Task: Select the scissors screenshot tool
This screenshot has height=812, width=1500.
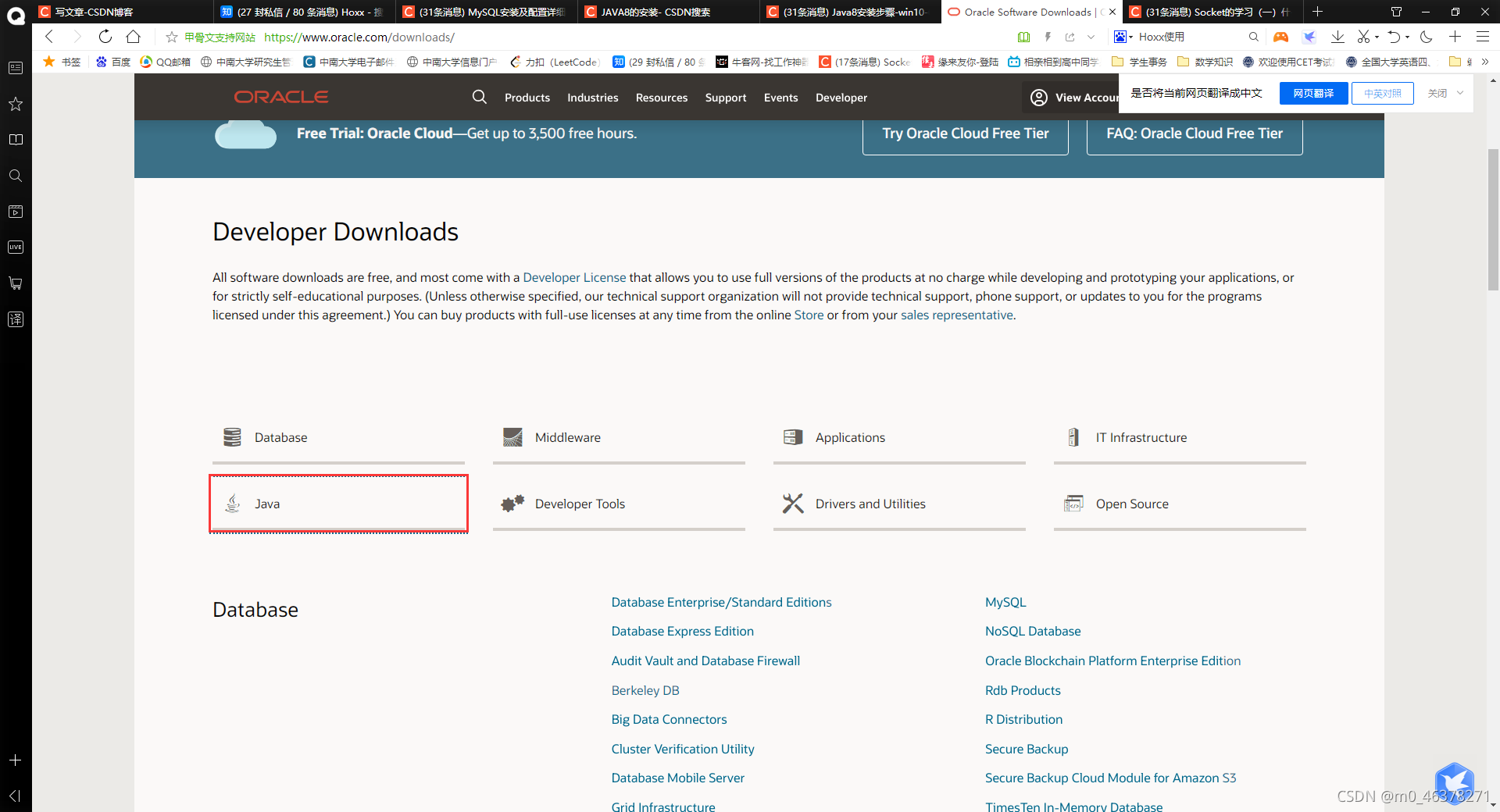Action: point(1363,37)
